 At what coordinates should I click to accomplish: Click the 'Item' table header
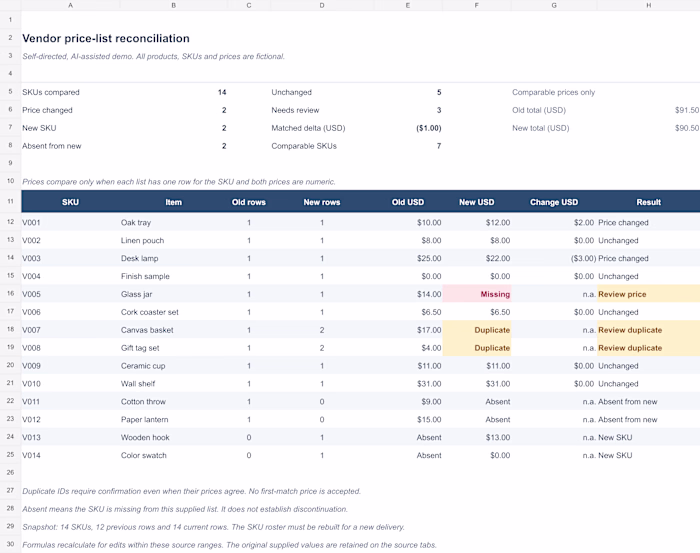(x=174, y=202)
